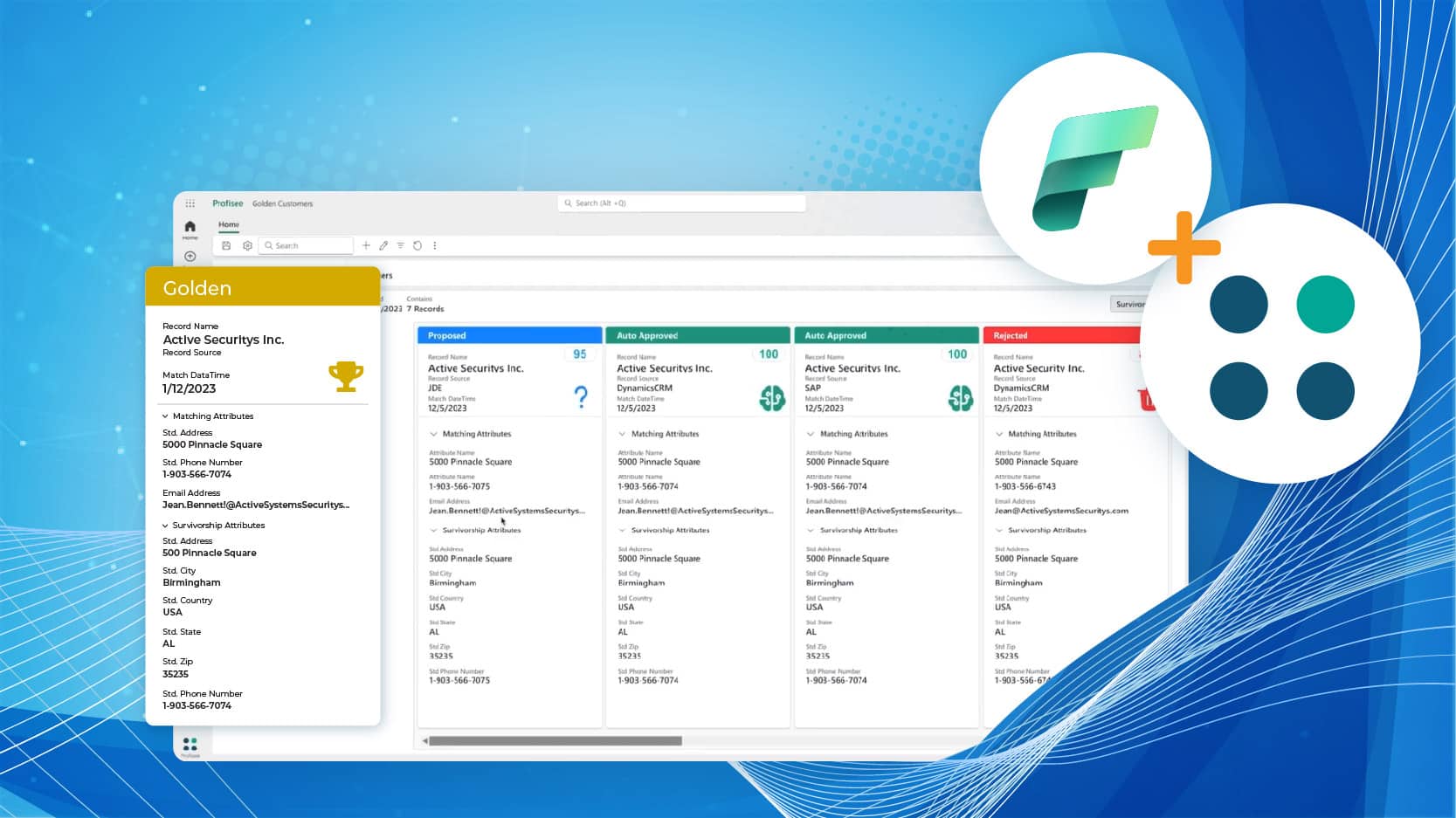This screenshot has width=1456, height=818.
Task: Select the edit pencil icon
Action: pos(383,245)
